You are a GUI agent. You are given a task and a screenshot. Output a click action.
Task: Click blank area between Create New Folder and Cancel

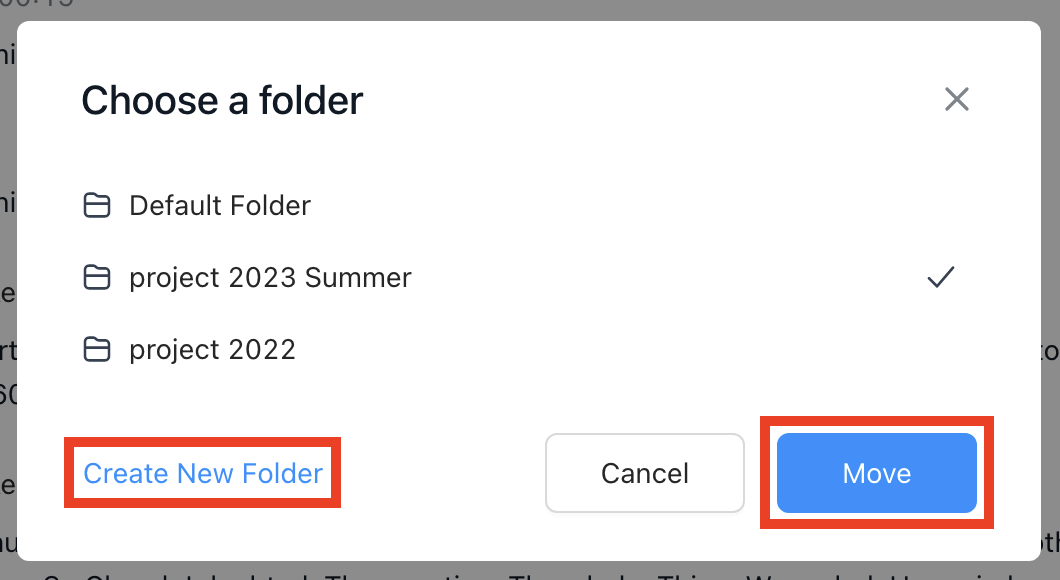pos(443,473)
